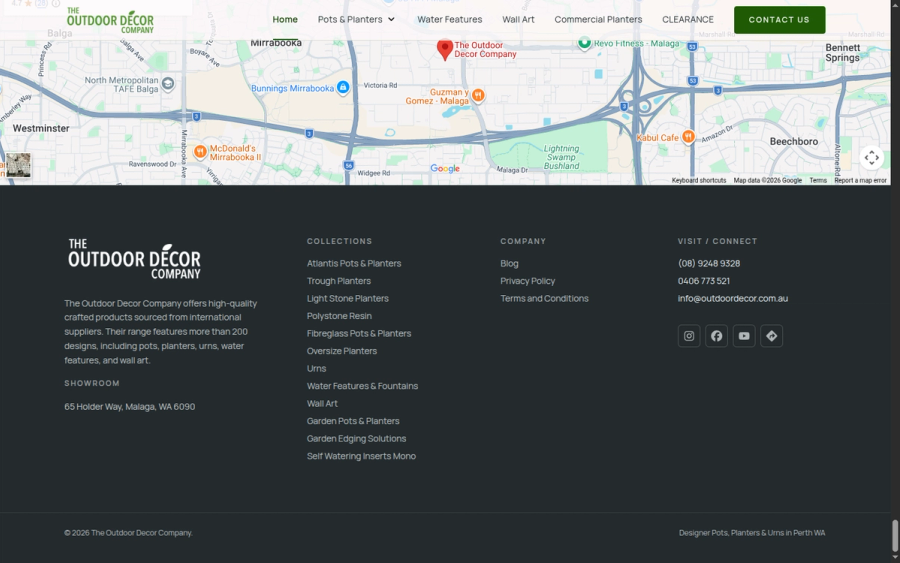The height and width of the screenshot is (563, 900).
Task: Click the 2026 copyright notice text
Action: pos(128,533)
